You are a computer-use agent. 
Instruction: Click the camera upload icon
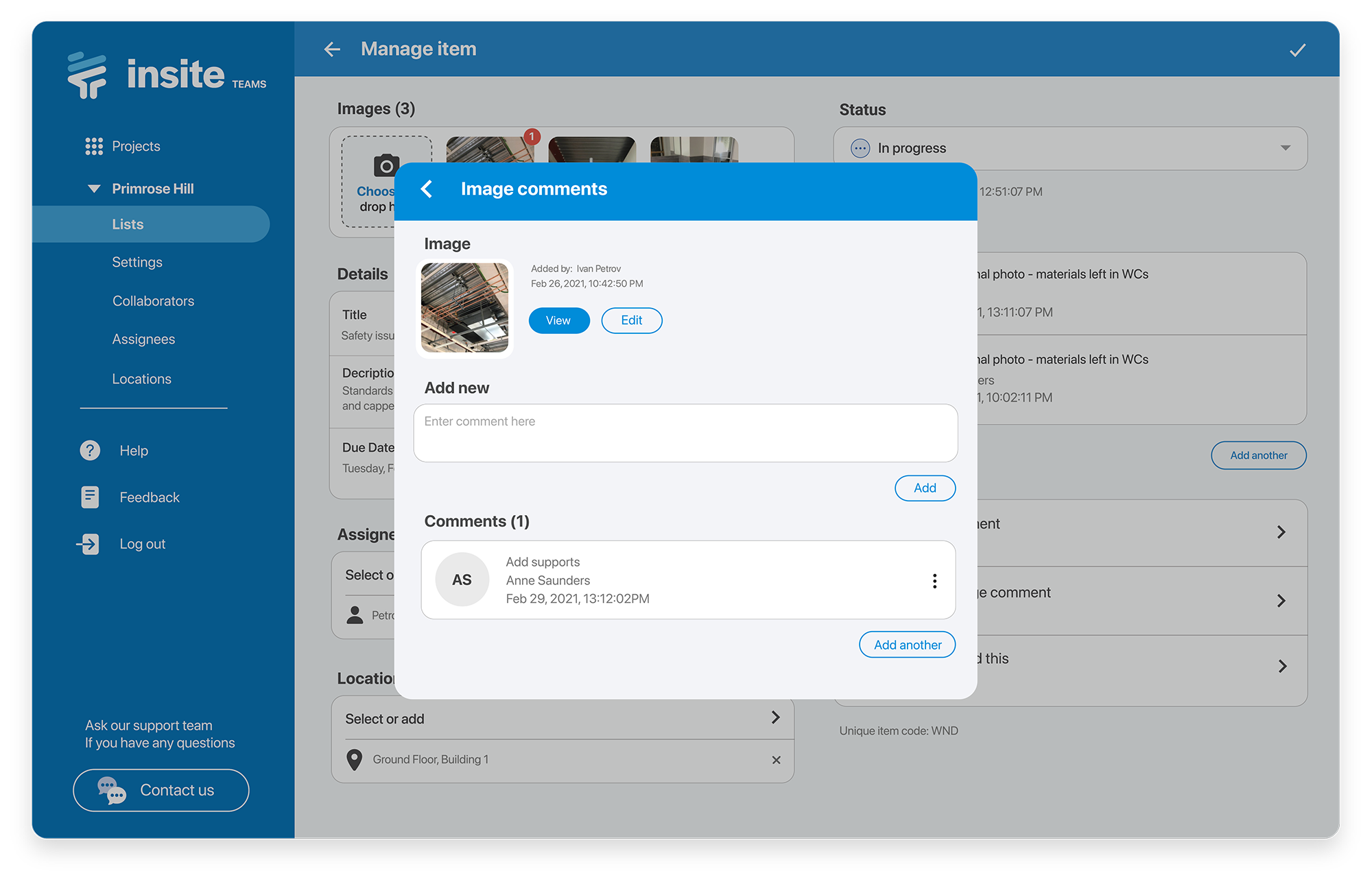click(x=386, y=165)
